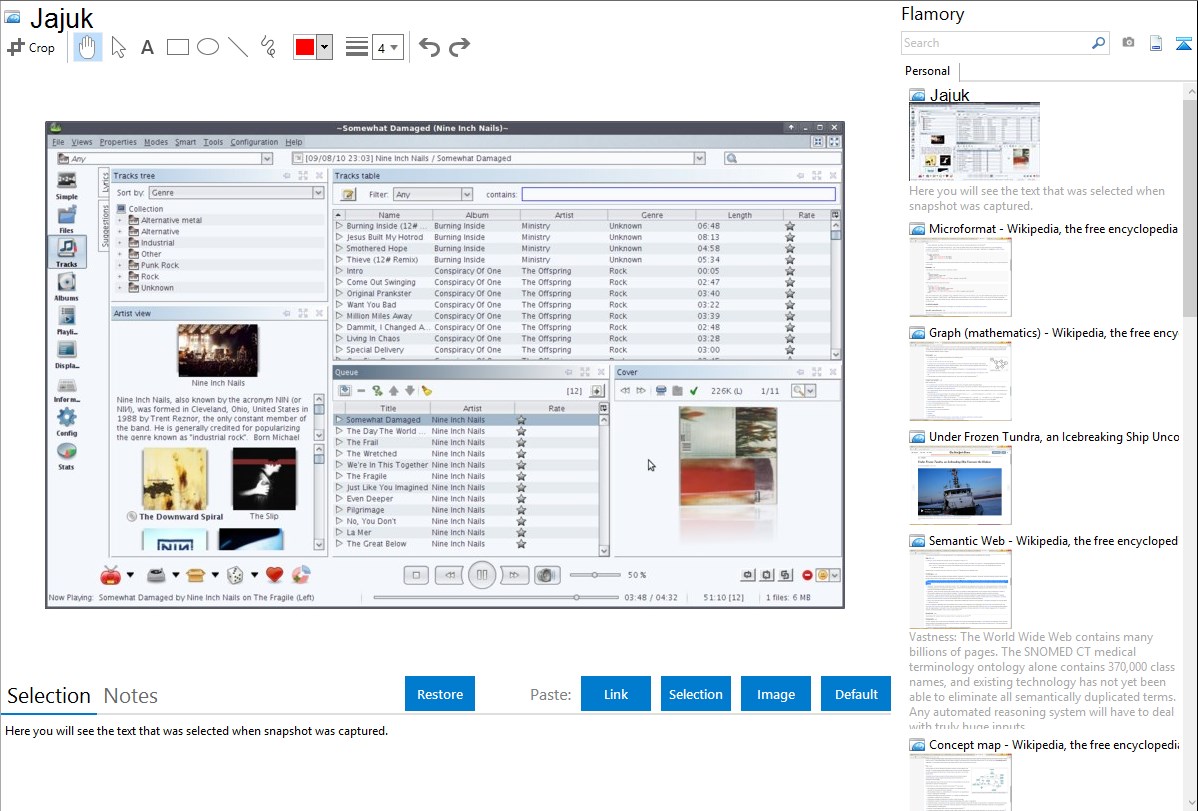Click the stop button in Jajuk player
The image size is (1198, 811).
pyautogui.click(x=416, y=575)
